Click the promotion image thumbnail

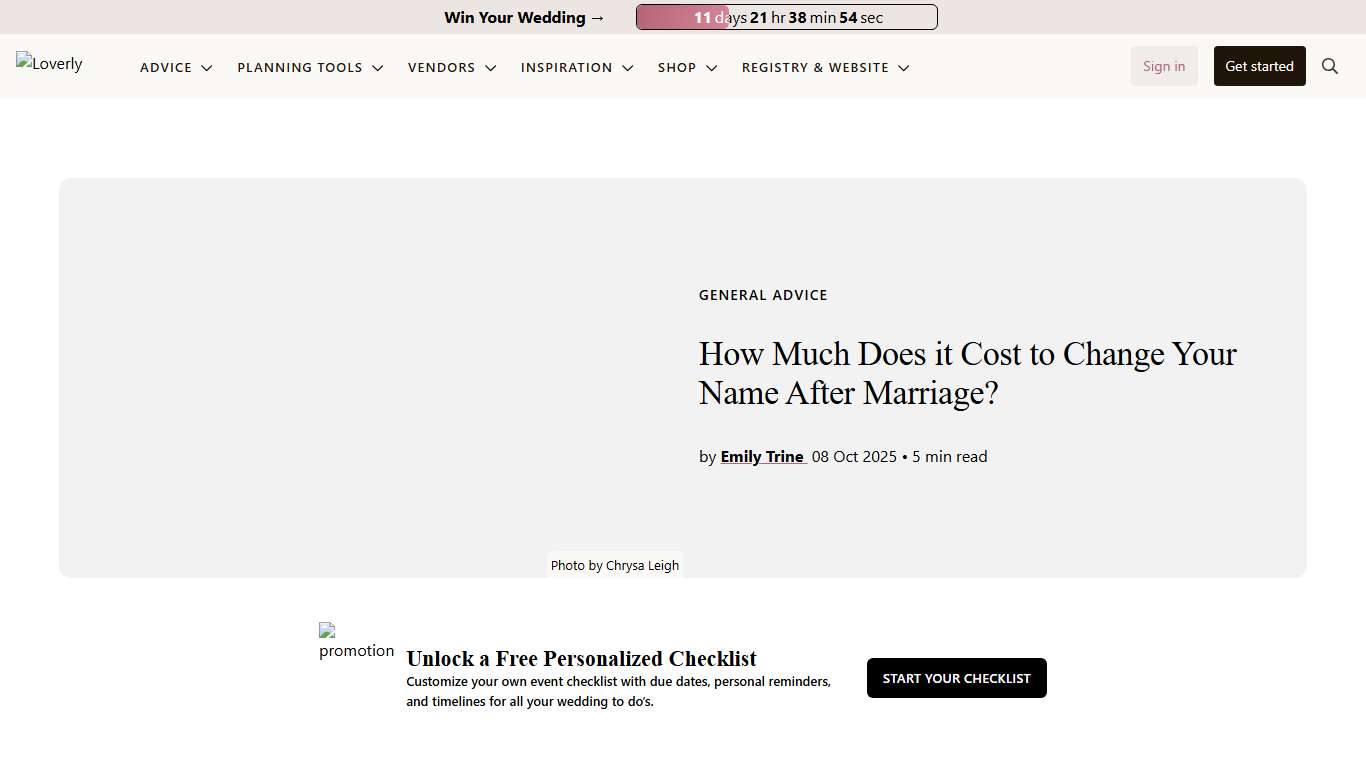[x=356, y=641]
